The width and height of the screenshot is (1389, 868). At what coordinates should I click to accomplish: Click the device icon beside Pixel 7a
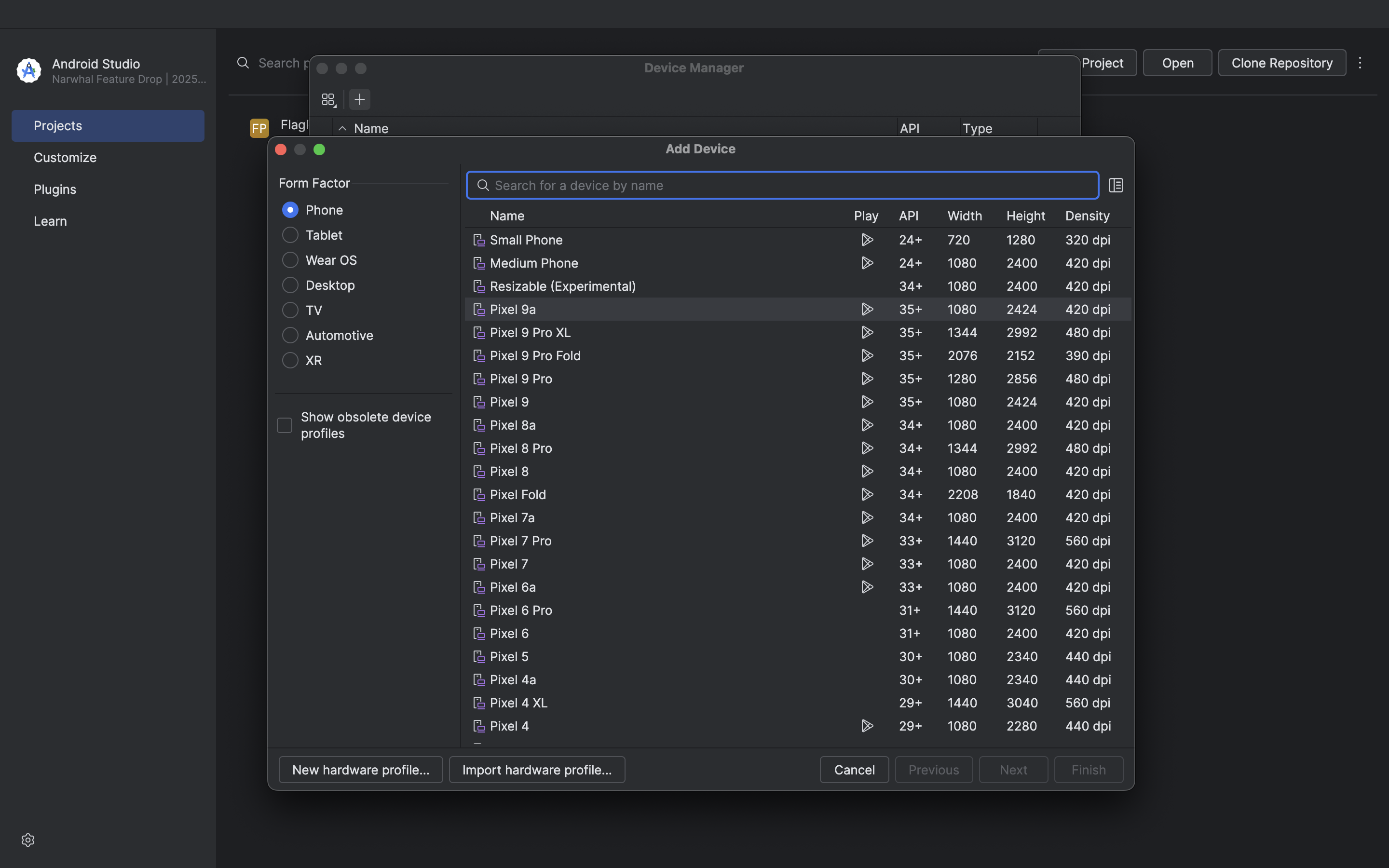click(x=479, y=518)
